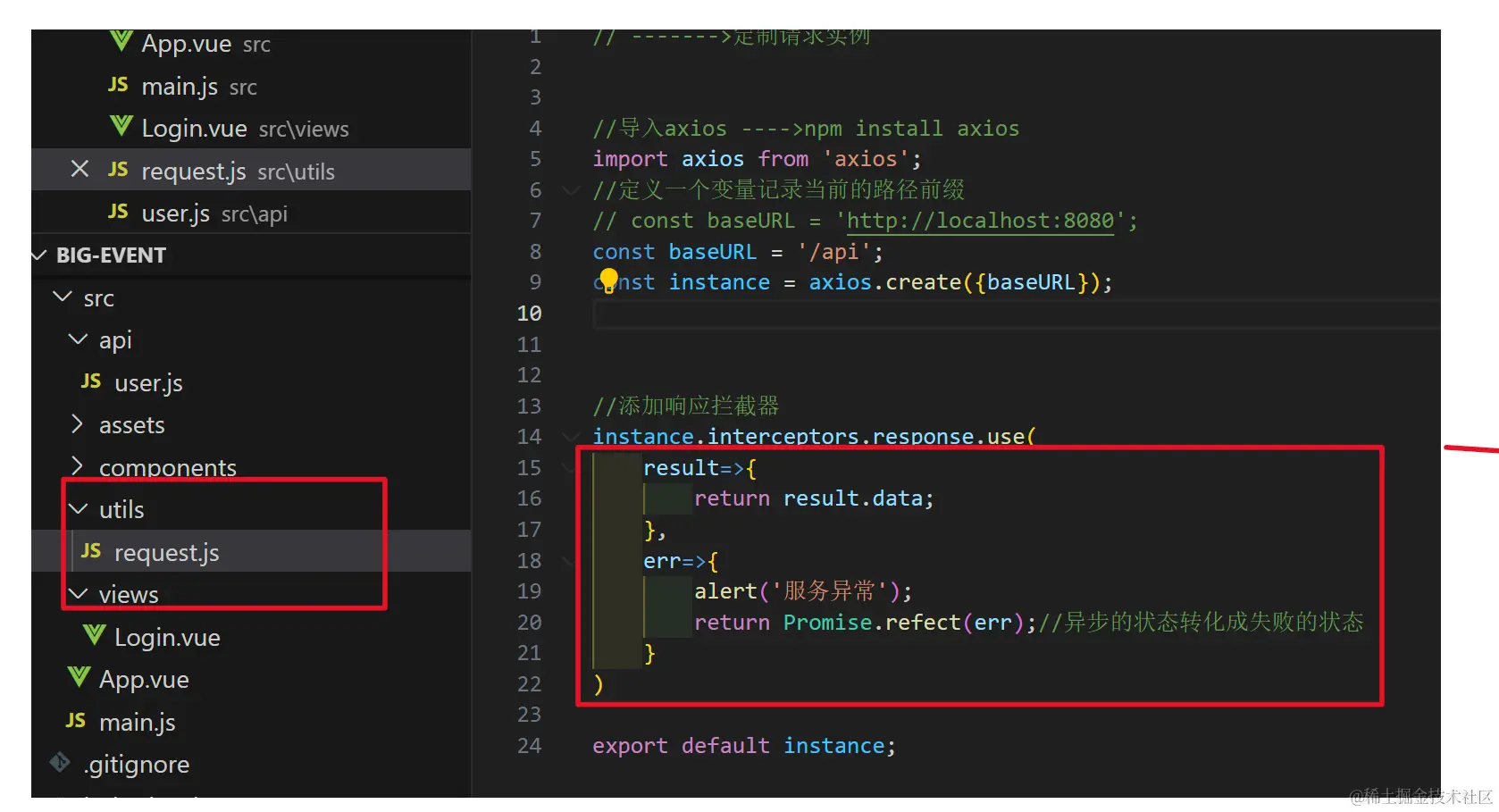Close the request.js open editor entry

[x=80, y=169]
